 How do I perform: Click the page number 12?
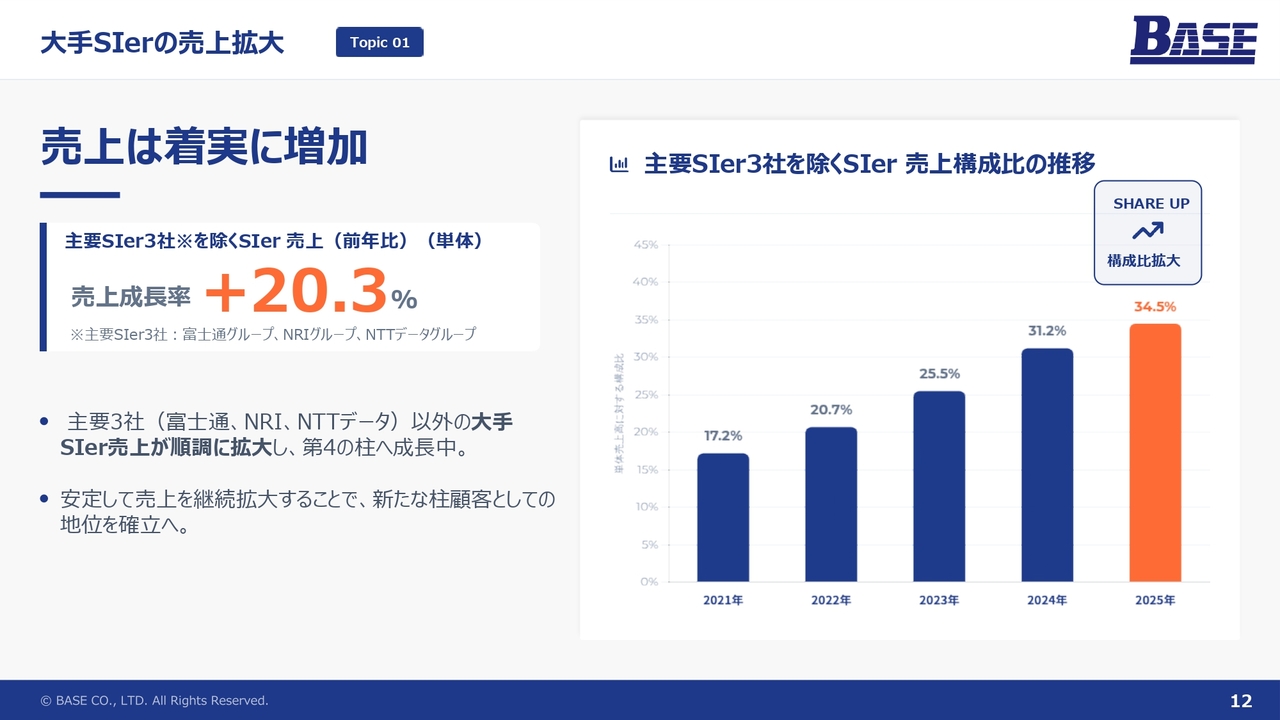[1240, 701]
